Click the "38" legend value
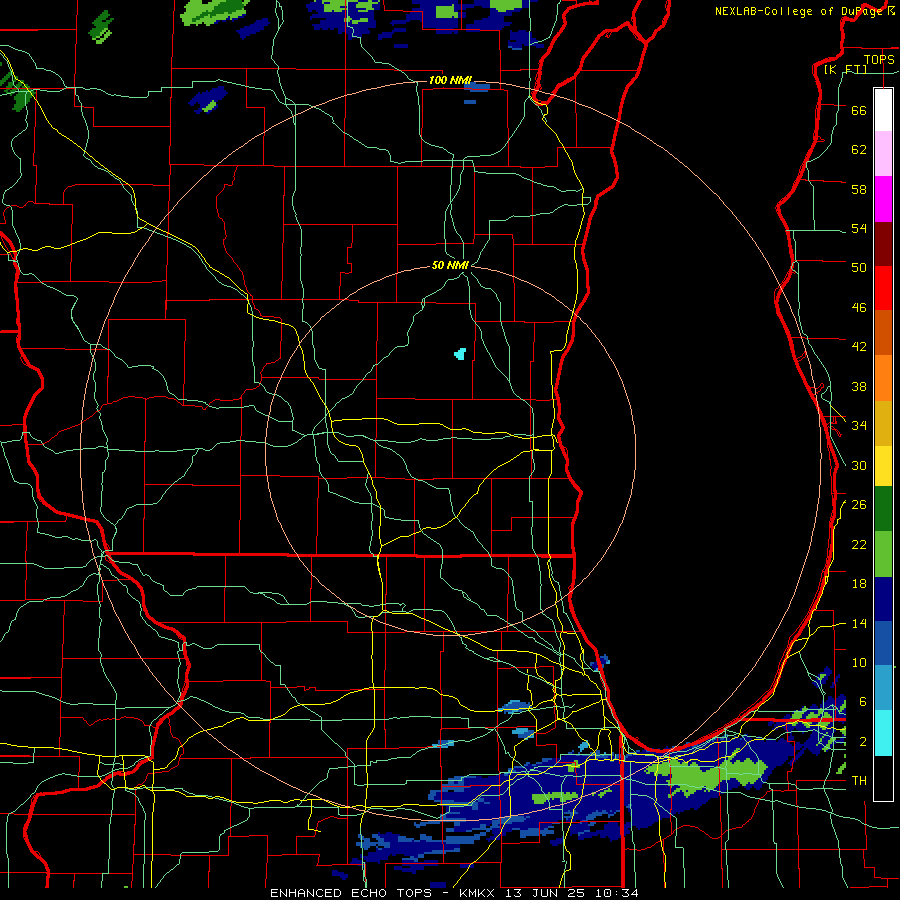Image resolution: width=900 pixels, height=900 pixels. [859, 386]
